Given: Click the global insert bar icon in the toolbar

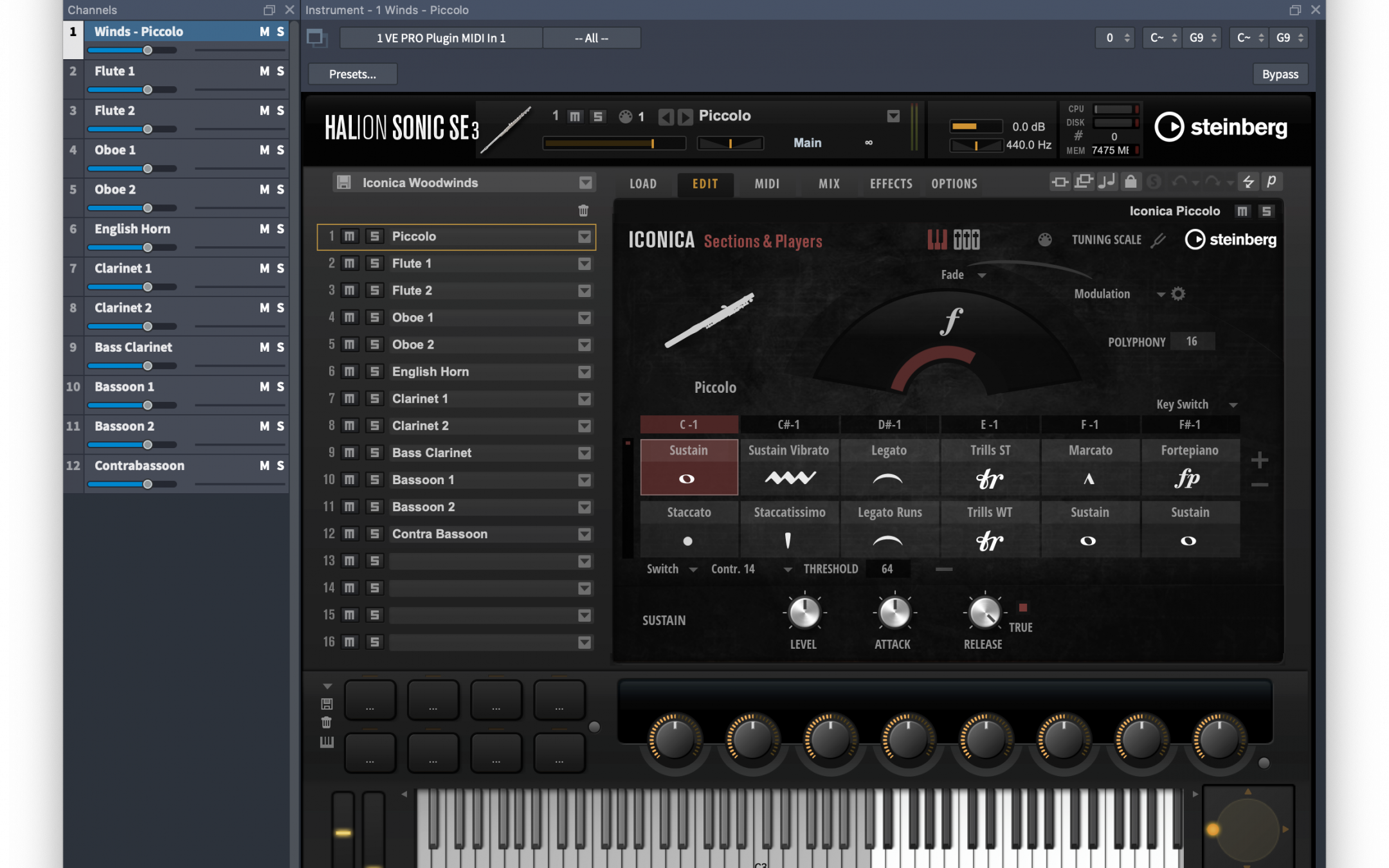Looking at the screenshot, I should coord(1060,183).
